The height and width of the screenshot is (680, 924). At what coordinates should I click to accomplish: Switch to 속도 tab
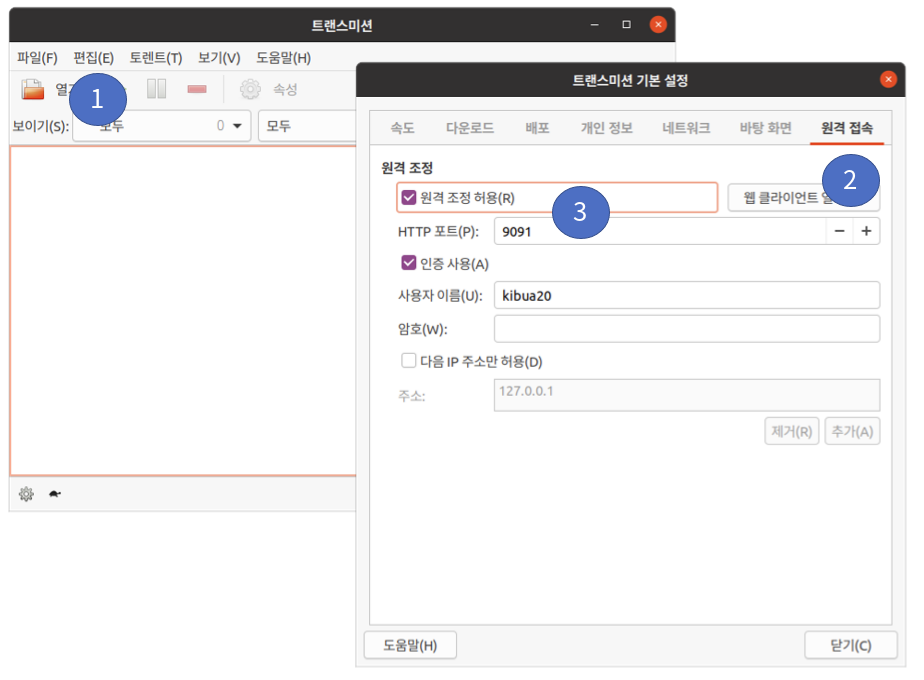point(402,128)
